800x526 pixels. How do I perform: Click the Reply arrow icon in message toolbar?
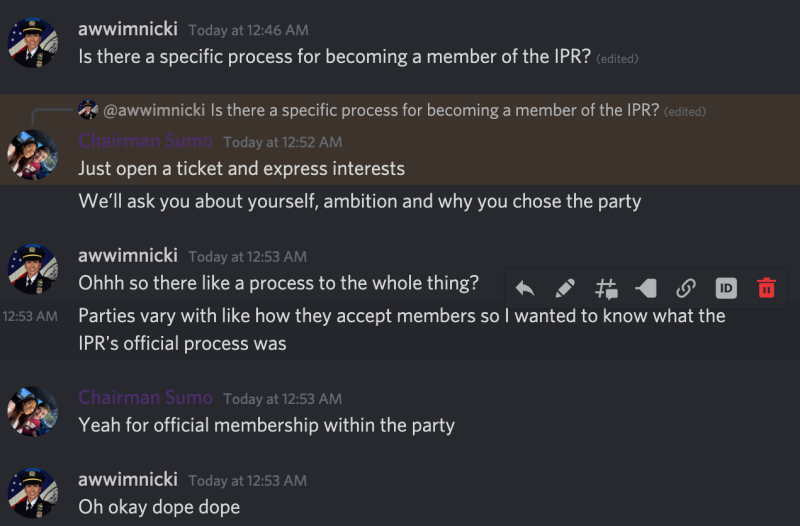pos(525,289)
